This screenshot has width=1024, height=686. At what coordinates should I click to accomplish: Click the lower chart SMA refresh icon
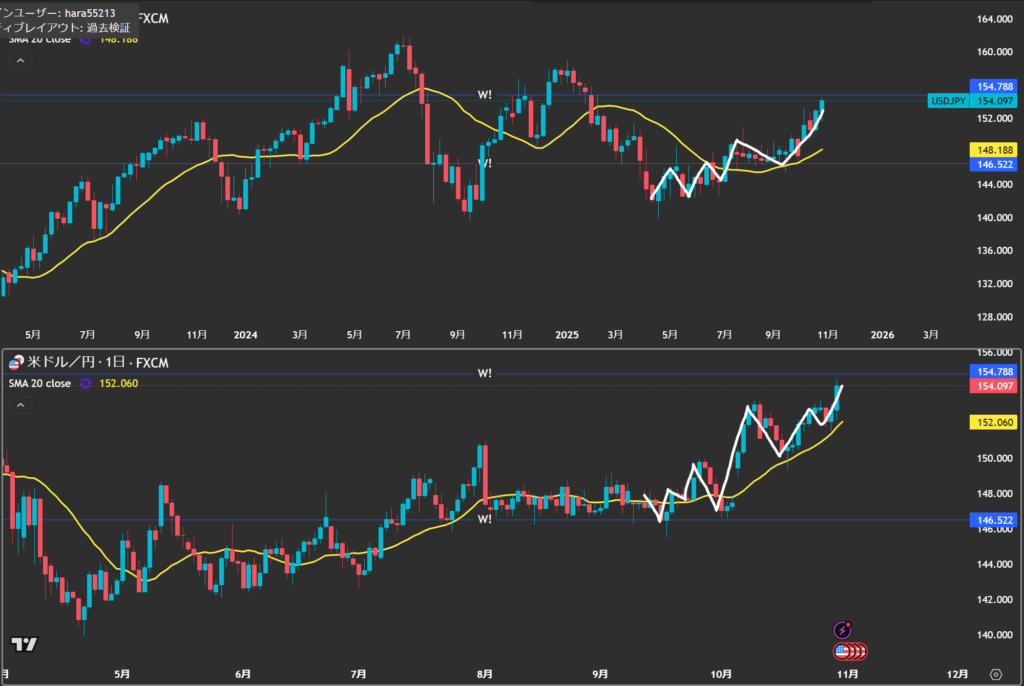(x=85, y=383)
